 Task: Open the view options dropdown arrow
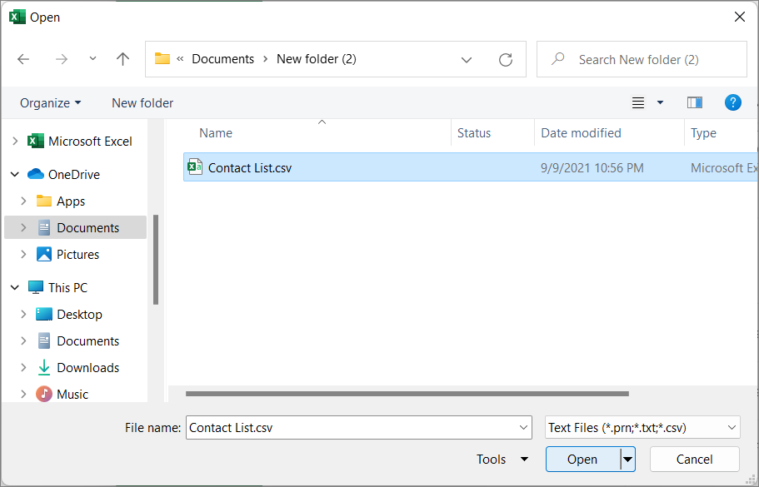point(660,103)
